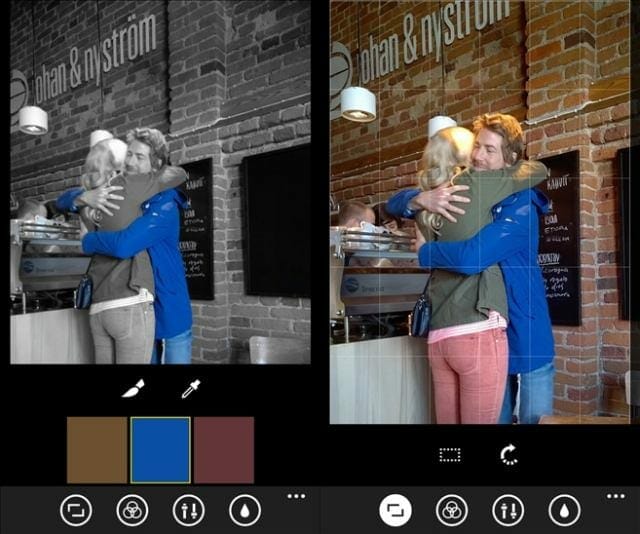Select the blue color swatch
Screen dimensions: 640x534
tap(160, 450)
